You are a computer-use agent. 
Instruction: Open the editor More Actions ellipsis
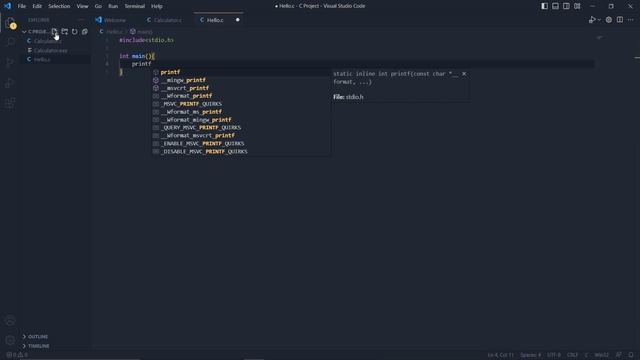click(631, 20)
